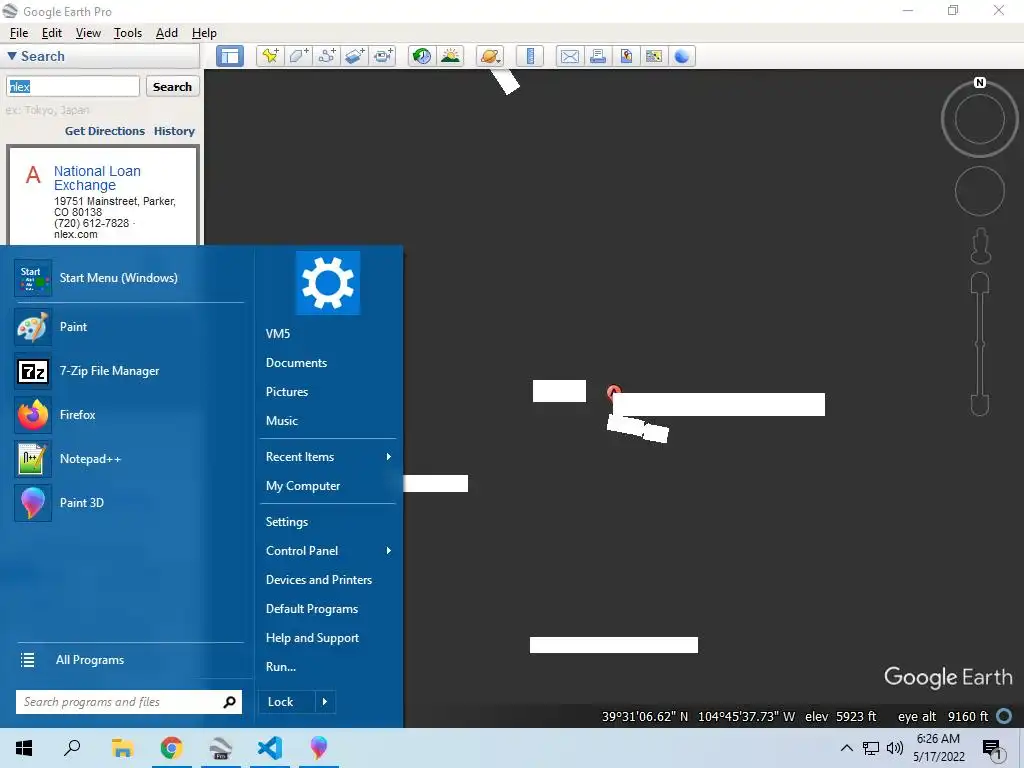Zoom in with slider top button
This screenshot has height=768, width=1024.
(980, 283)
